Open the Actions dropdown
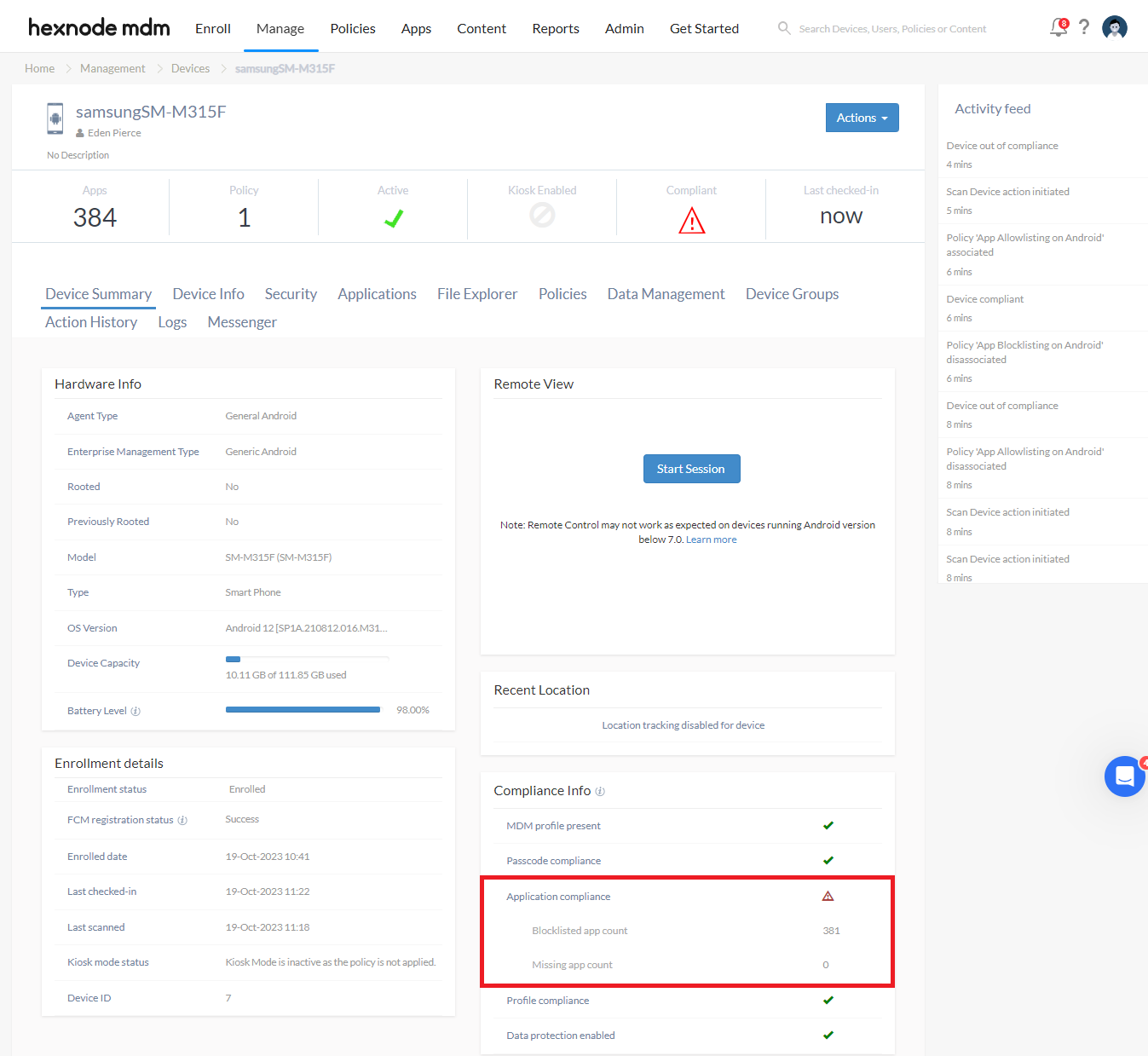Image resolution: width=1148 pixels, height=1056 pixels. (862, 118)
